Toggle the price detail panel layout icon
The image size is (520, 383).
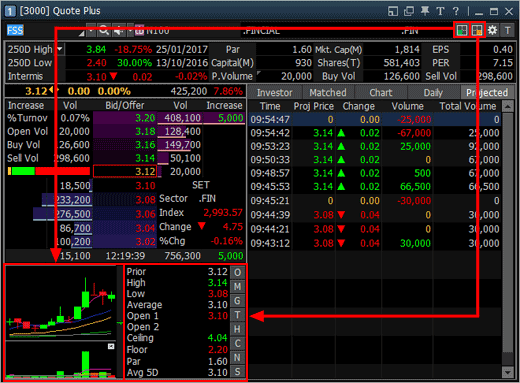477,30
